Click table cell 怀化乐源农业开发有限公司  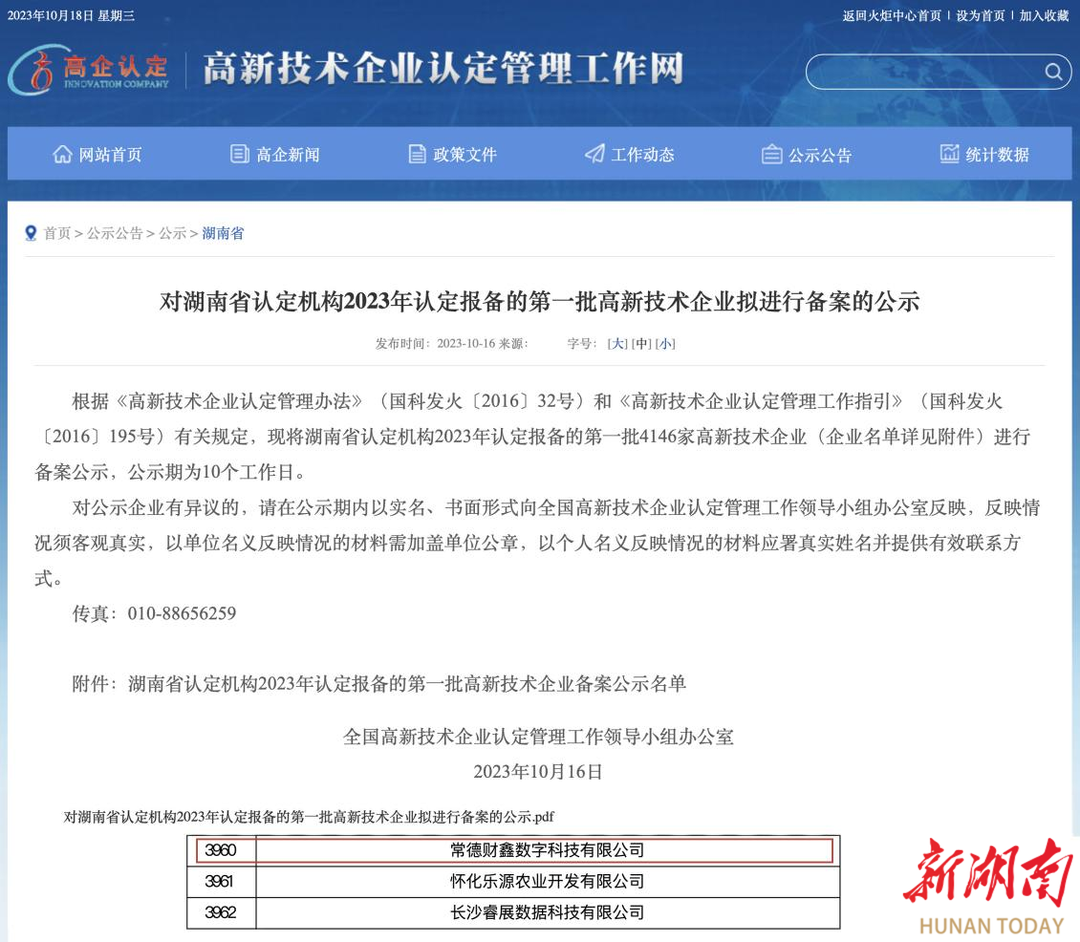pyautogui.click(x=548, y=881)
